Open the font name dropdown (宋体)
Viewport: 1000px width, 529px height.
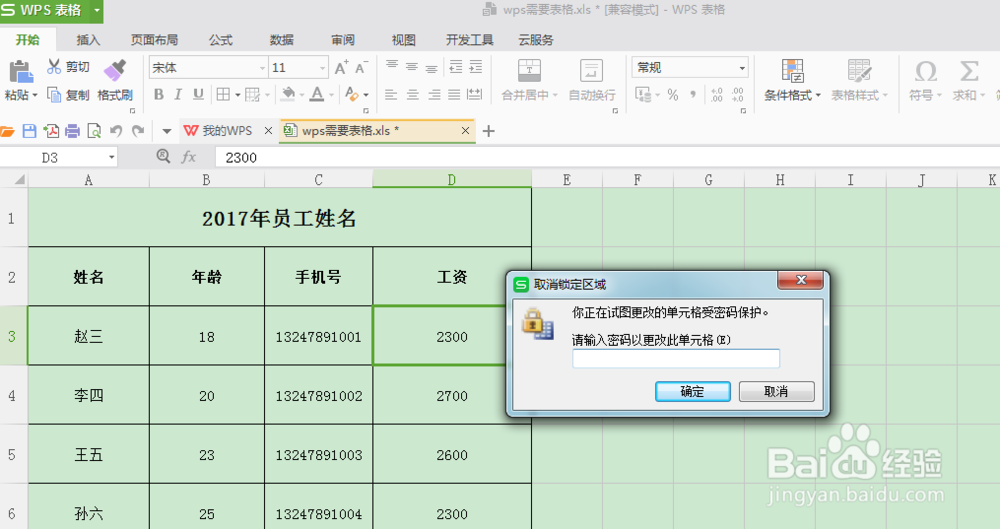point(262,68)
